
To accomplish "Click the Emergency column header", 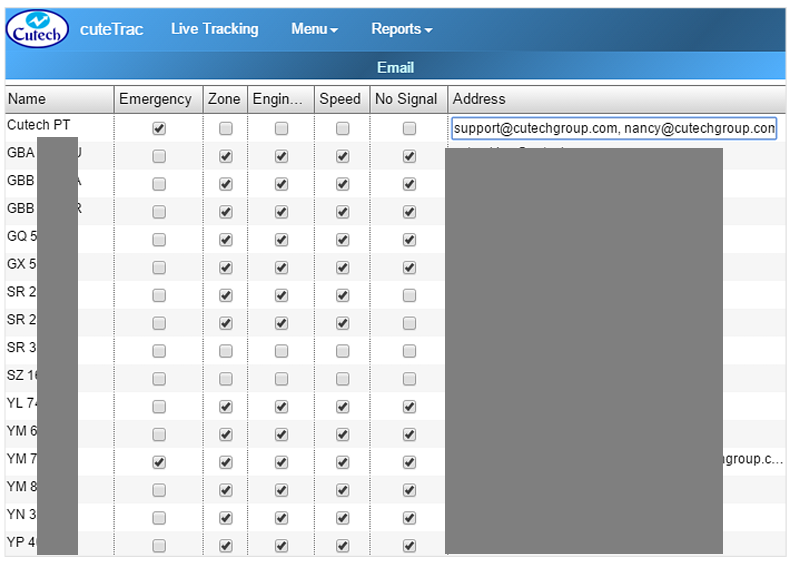I will tap(155, 99).
